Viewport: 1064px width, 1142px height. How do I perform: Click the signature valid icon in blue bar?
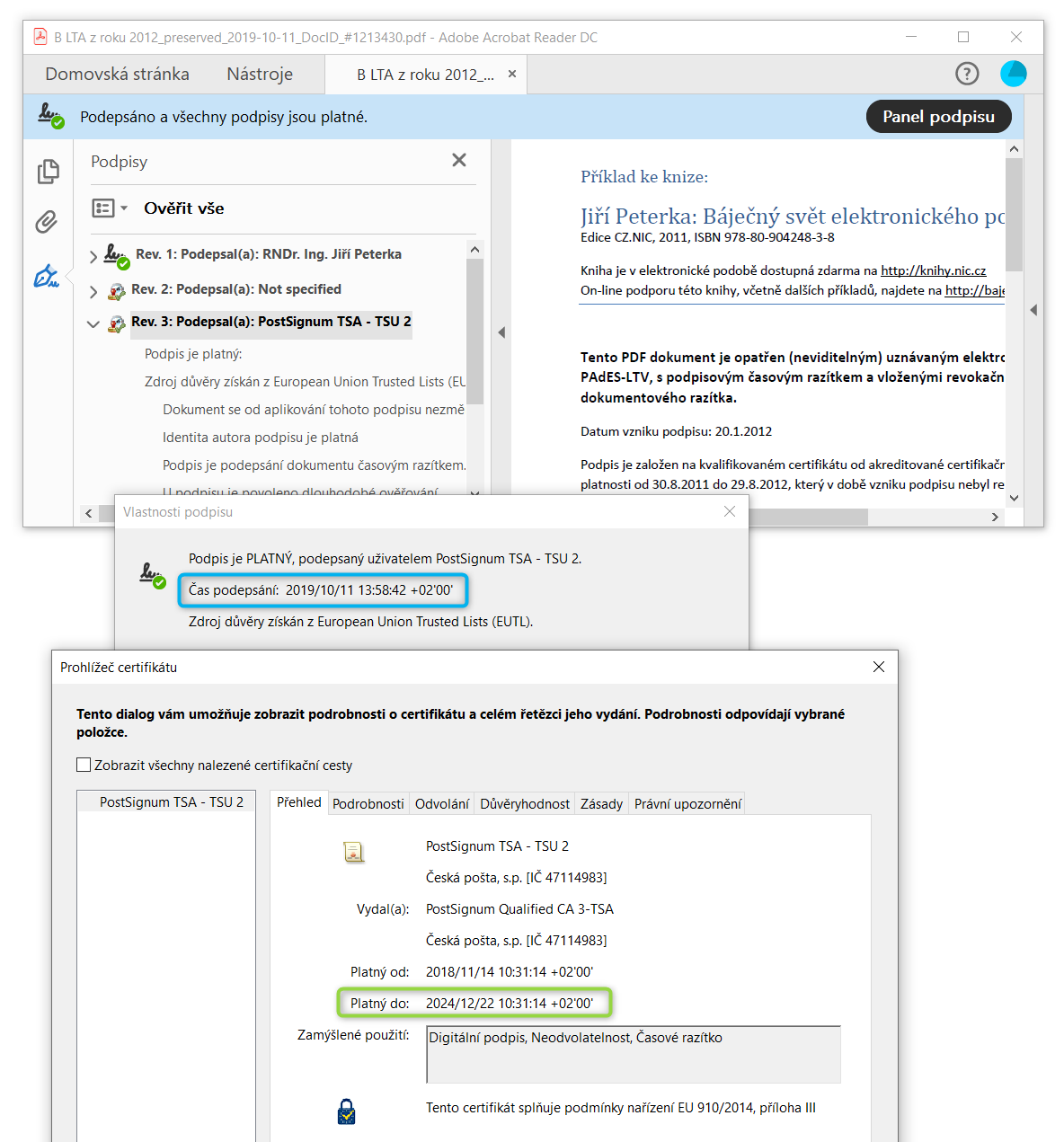click(51, 116)
